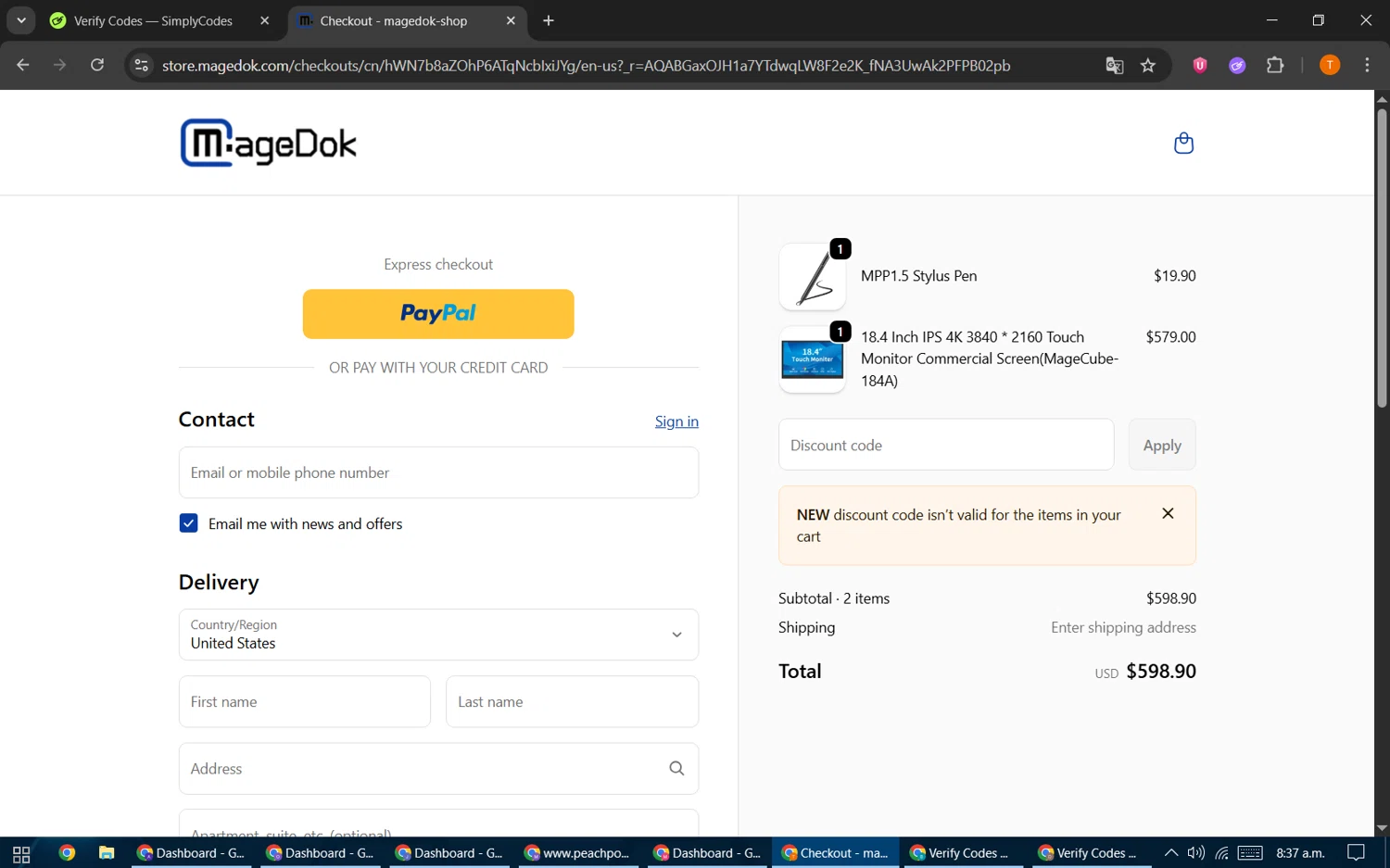Dismiss the invalid discount code message
Image resolution: width=1390 pixels, height=868 pixels.
(x=1168, y=513)
